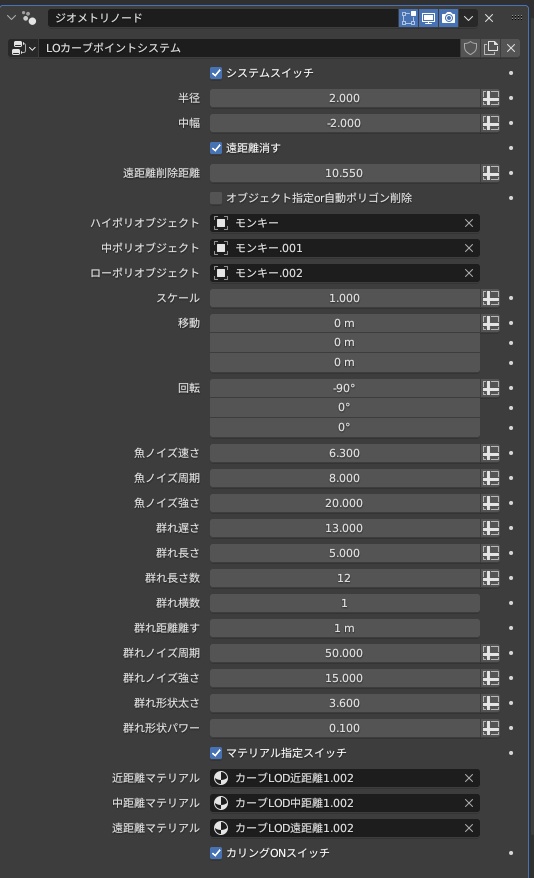Click the 遠距離削除距離 value field
The image size is (534, 878).
tap(344, 173)
